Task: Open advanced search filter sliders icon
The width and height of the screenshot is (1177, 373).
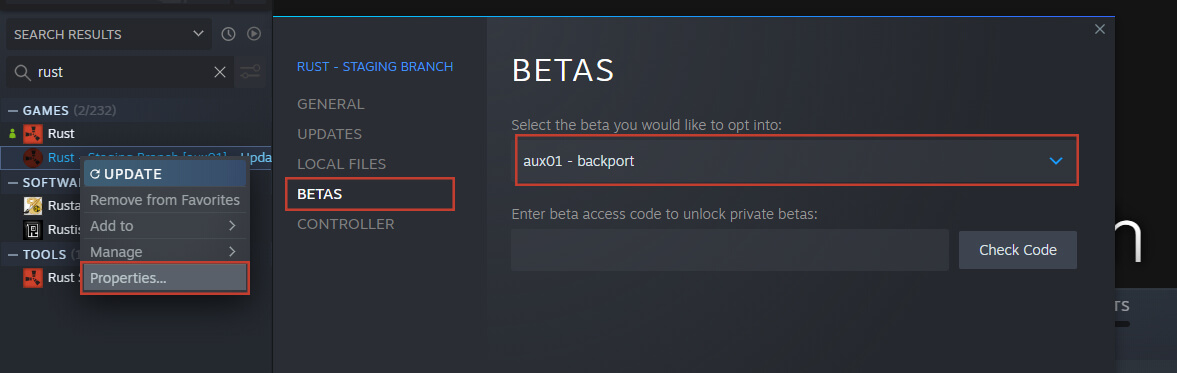Action: pos(250,72)
